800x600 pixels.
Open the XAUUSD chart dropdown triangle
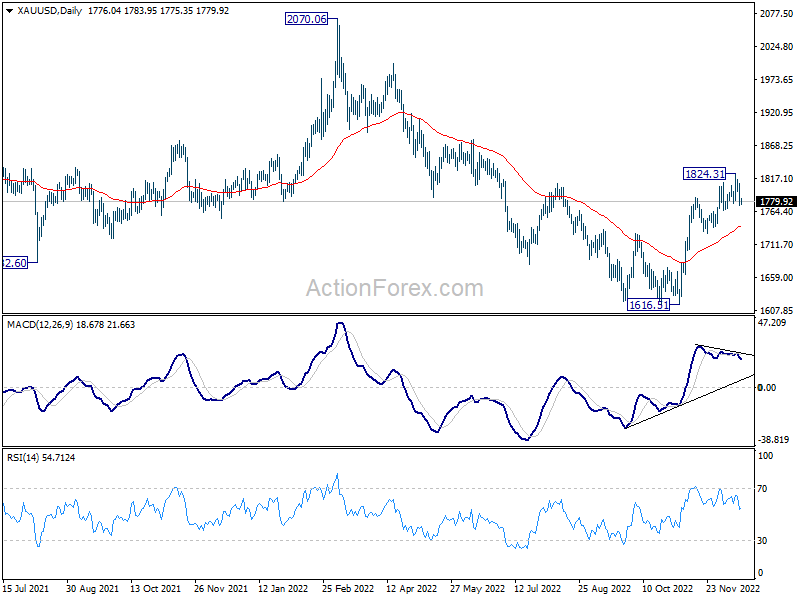(x=10, y=11)
